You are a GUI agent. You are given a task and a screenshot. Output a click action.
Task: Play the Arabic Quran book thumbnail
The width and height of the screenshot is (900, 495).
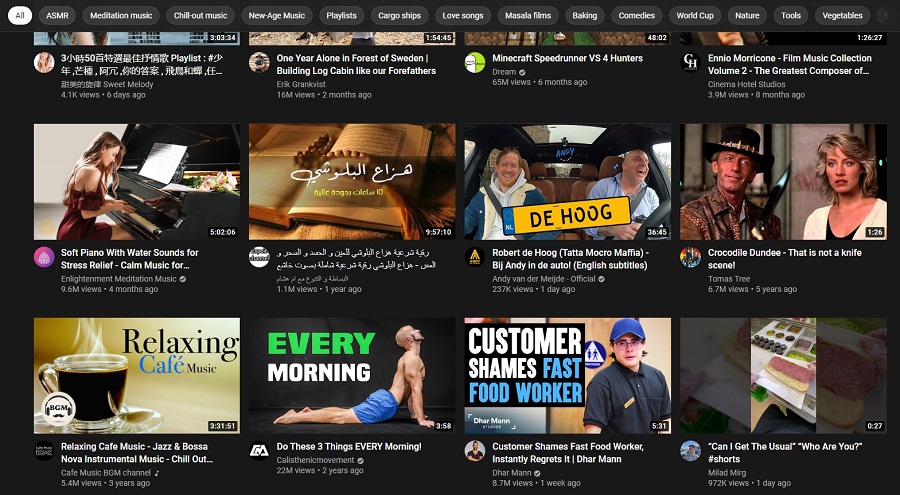[x=352, y=182]
